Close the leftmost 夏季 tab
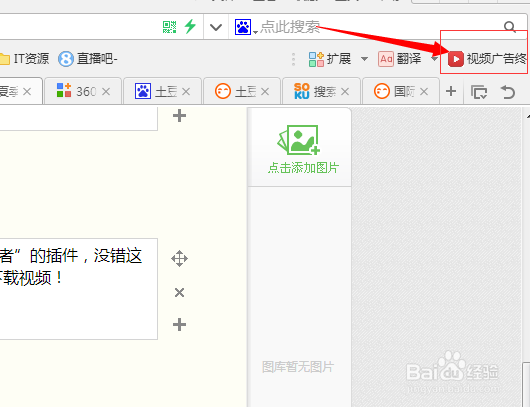This screenshot has height=407, width=530. [x=27, y=92]
